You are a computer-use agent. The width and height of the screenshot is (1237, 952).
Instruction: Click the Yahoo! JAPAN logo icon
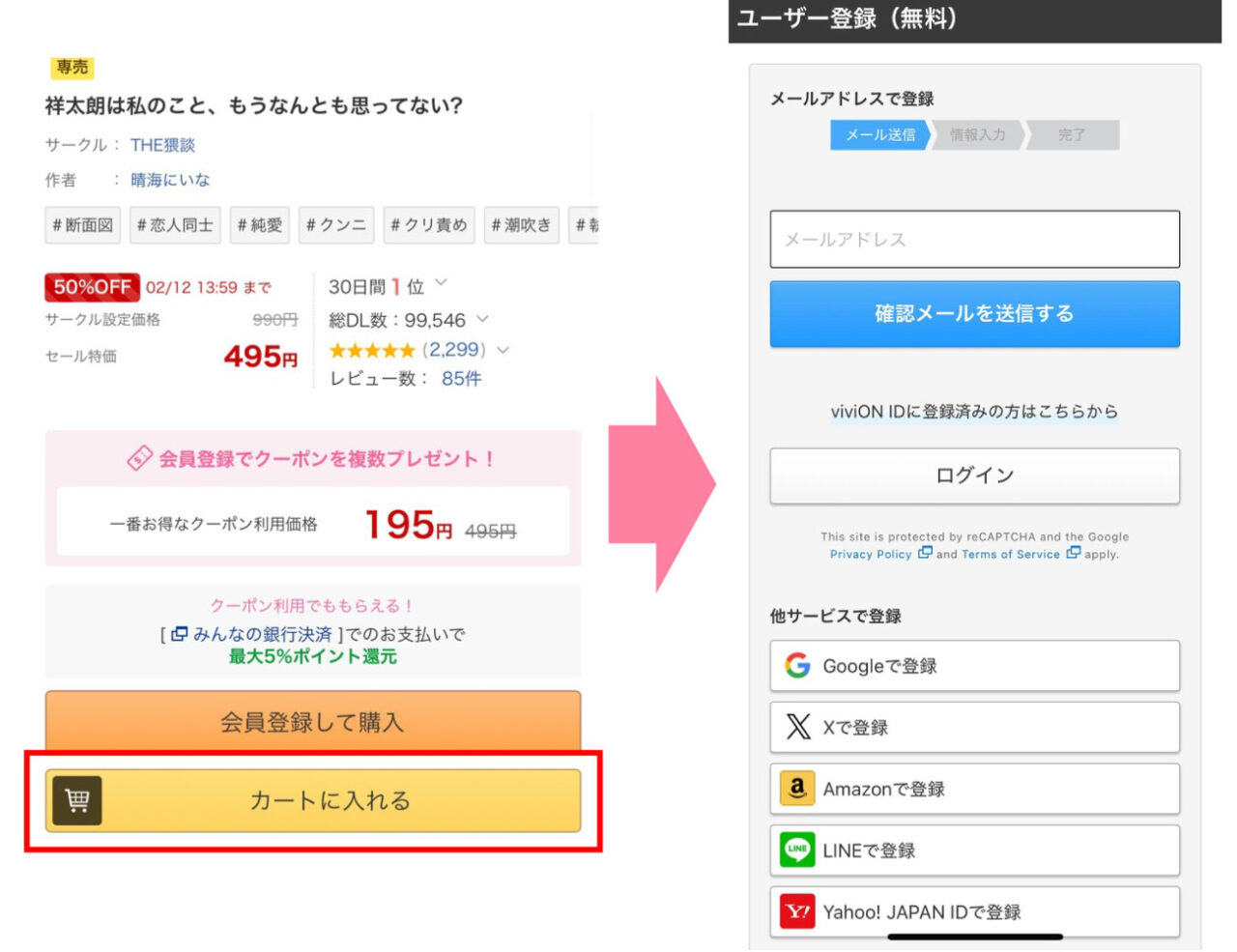click(x=797, y=911)
